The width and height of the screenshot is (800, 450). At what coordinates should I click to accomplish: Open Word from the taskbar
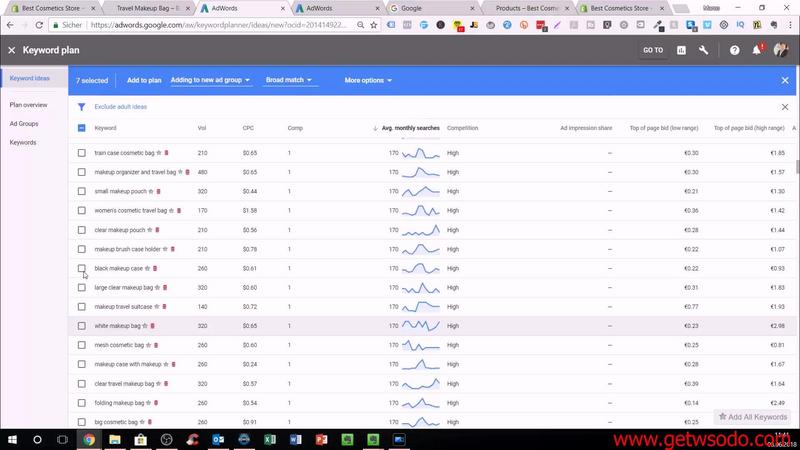tap(296, 439)
